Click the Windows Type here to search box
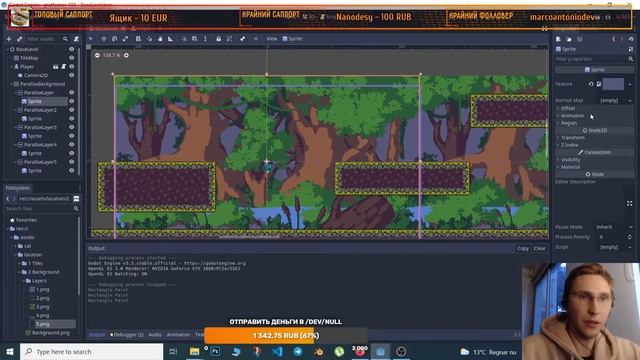 91,351
